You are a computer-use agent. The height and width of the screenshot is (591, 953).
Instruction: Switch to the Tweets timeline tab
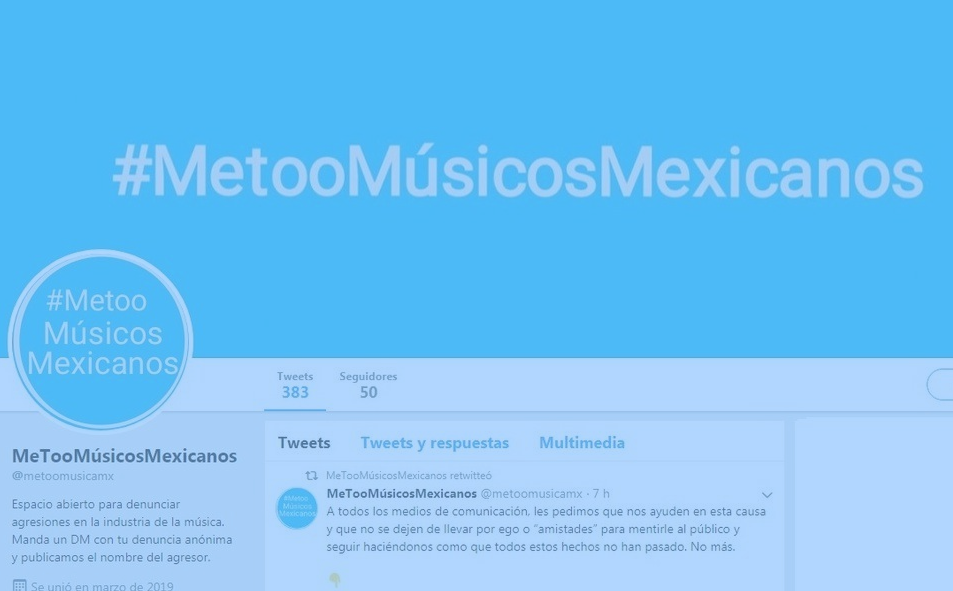(304, 443)
